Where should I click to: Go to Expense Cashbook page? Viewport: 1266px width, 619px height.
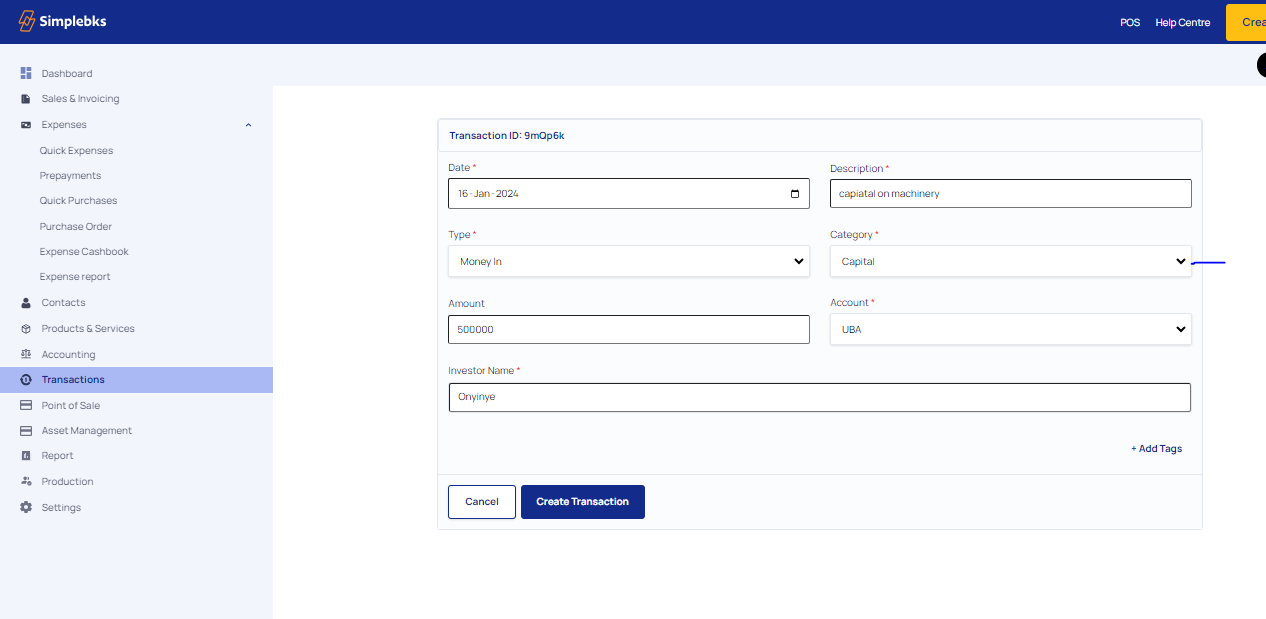[x=84, y=252]
